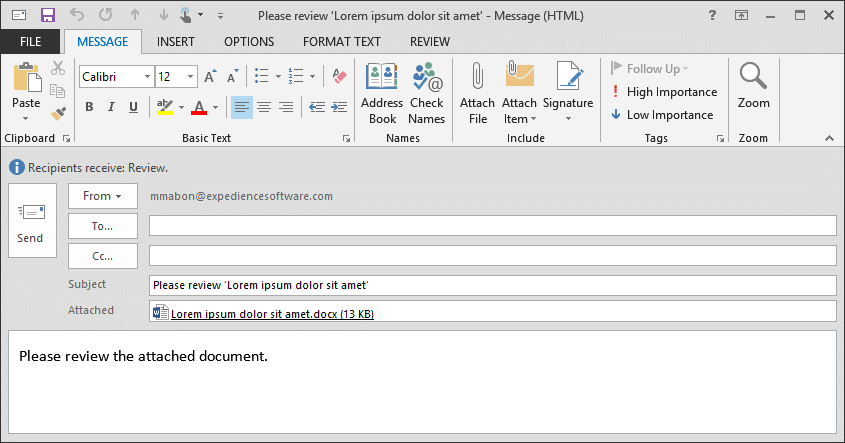Switch to FORMAT TEXT tab
The width and height of the screenshot is (845, 443).
342,41
